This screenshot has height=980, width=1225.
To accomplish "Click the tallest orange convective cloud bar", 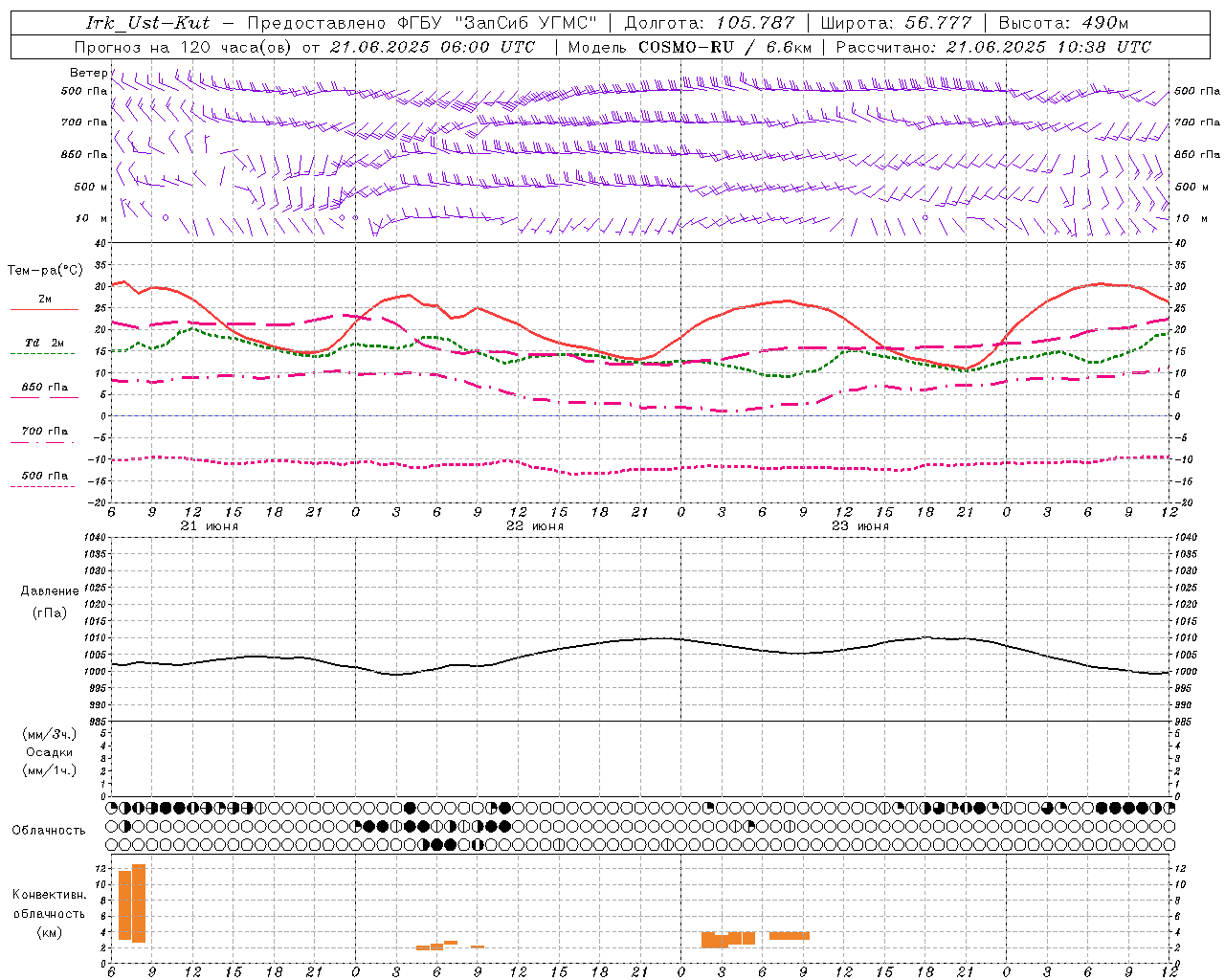I will click(x=139, y=903).
